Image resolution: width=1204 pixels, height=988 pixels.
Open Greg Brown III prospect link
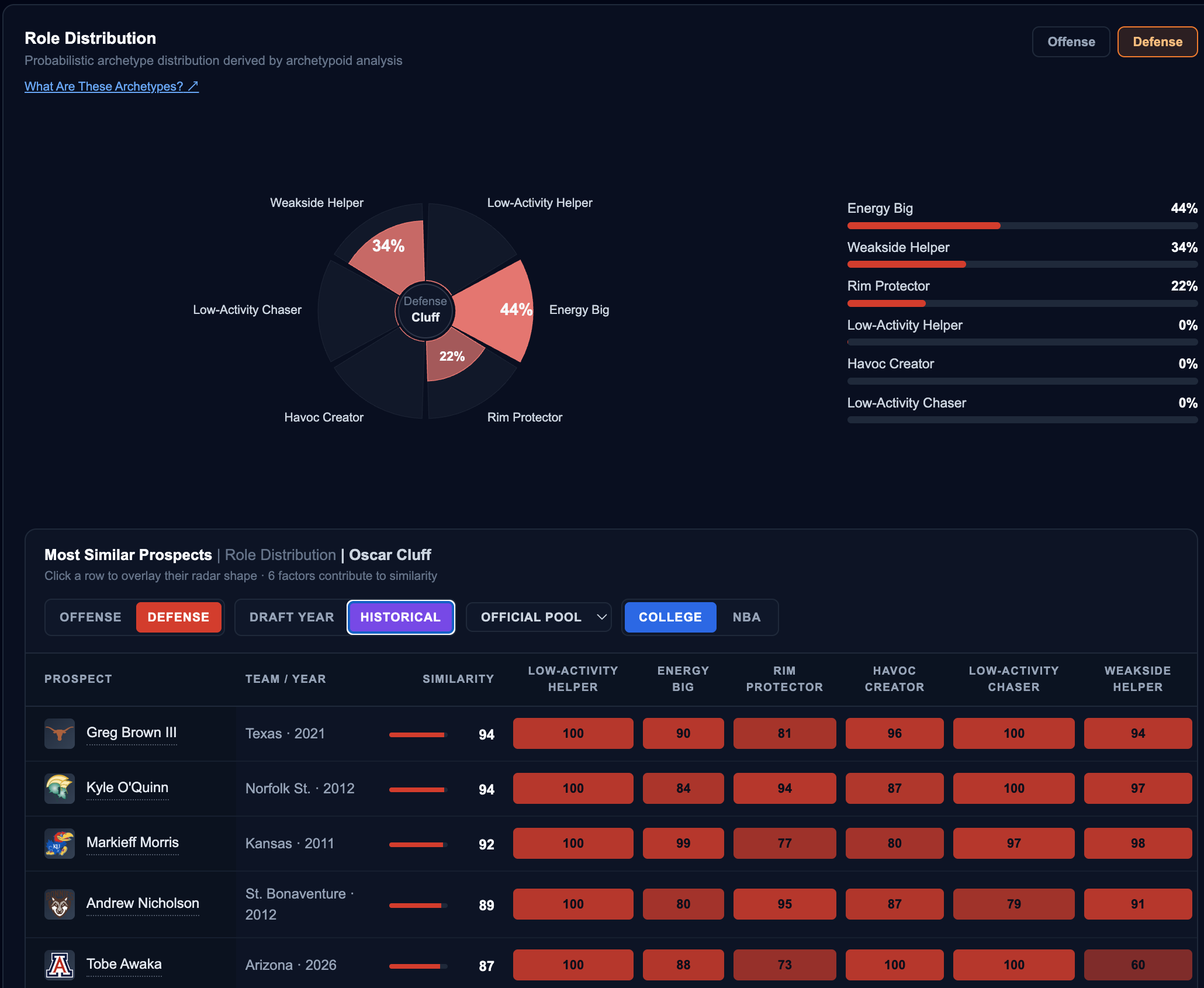click(132, 733)
